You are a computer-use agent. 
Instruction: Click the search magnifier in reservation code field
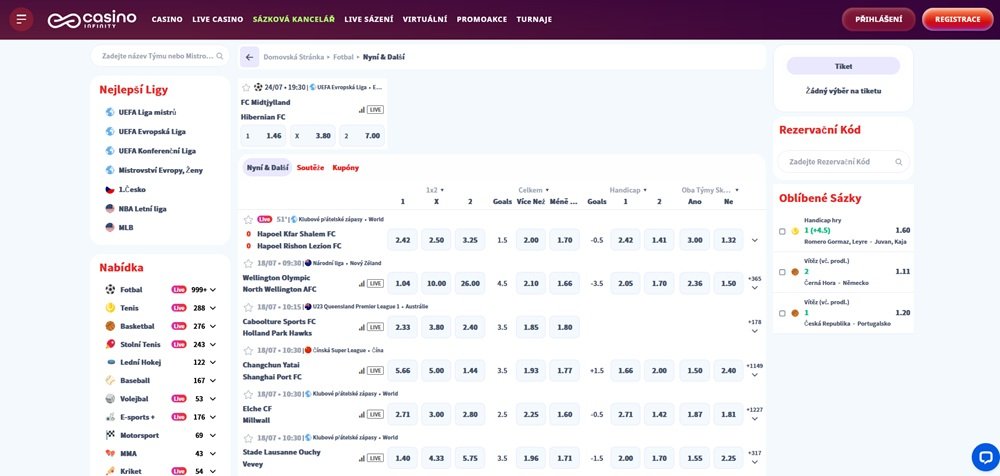tap(899, 161)
